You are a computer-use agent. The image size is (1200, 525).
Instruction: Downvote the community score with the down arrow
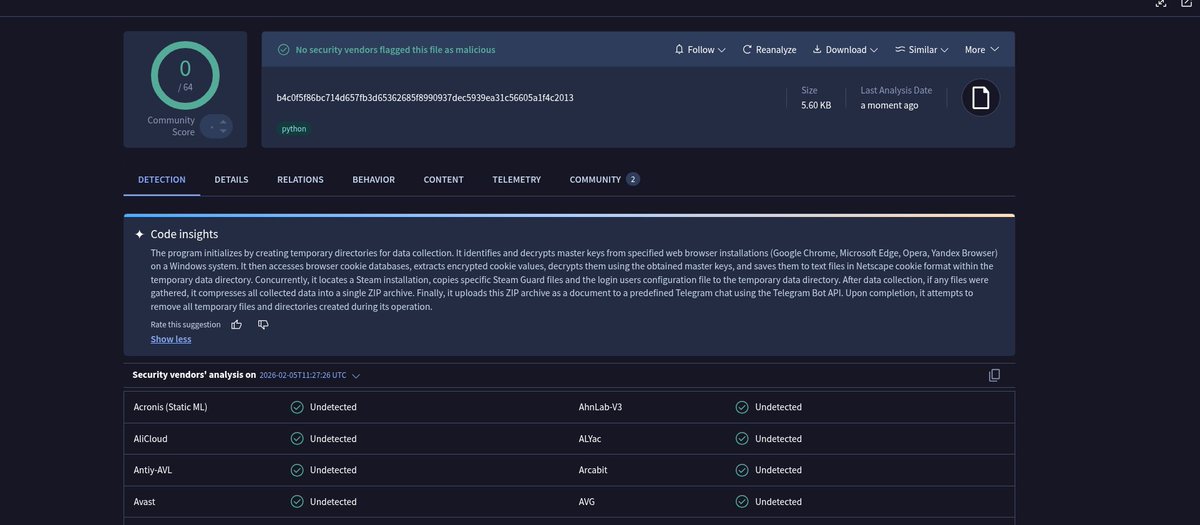click(224, 131)
